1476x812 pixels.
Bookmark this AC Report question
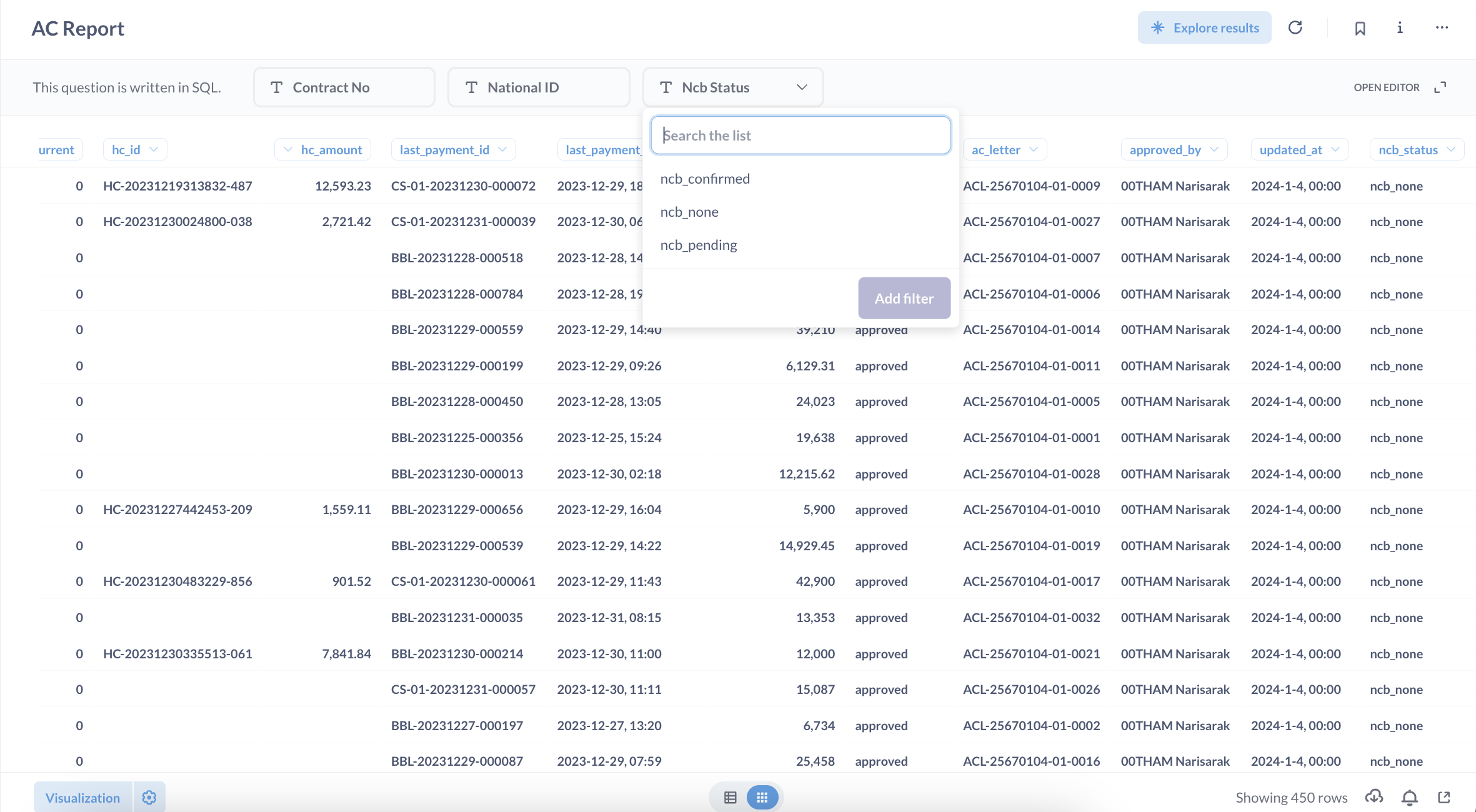tap(1360, 28)
